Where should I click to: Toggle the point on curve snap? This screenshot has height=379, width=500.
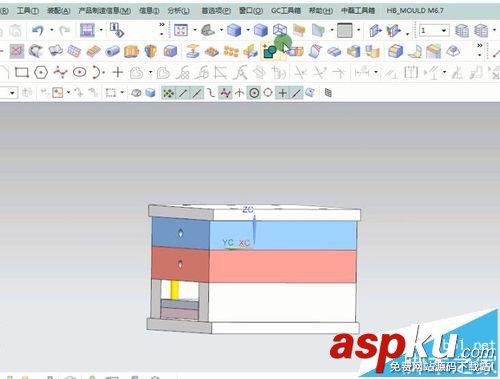coord(296,93)
